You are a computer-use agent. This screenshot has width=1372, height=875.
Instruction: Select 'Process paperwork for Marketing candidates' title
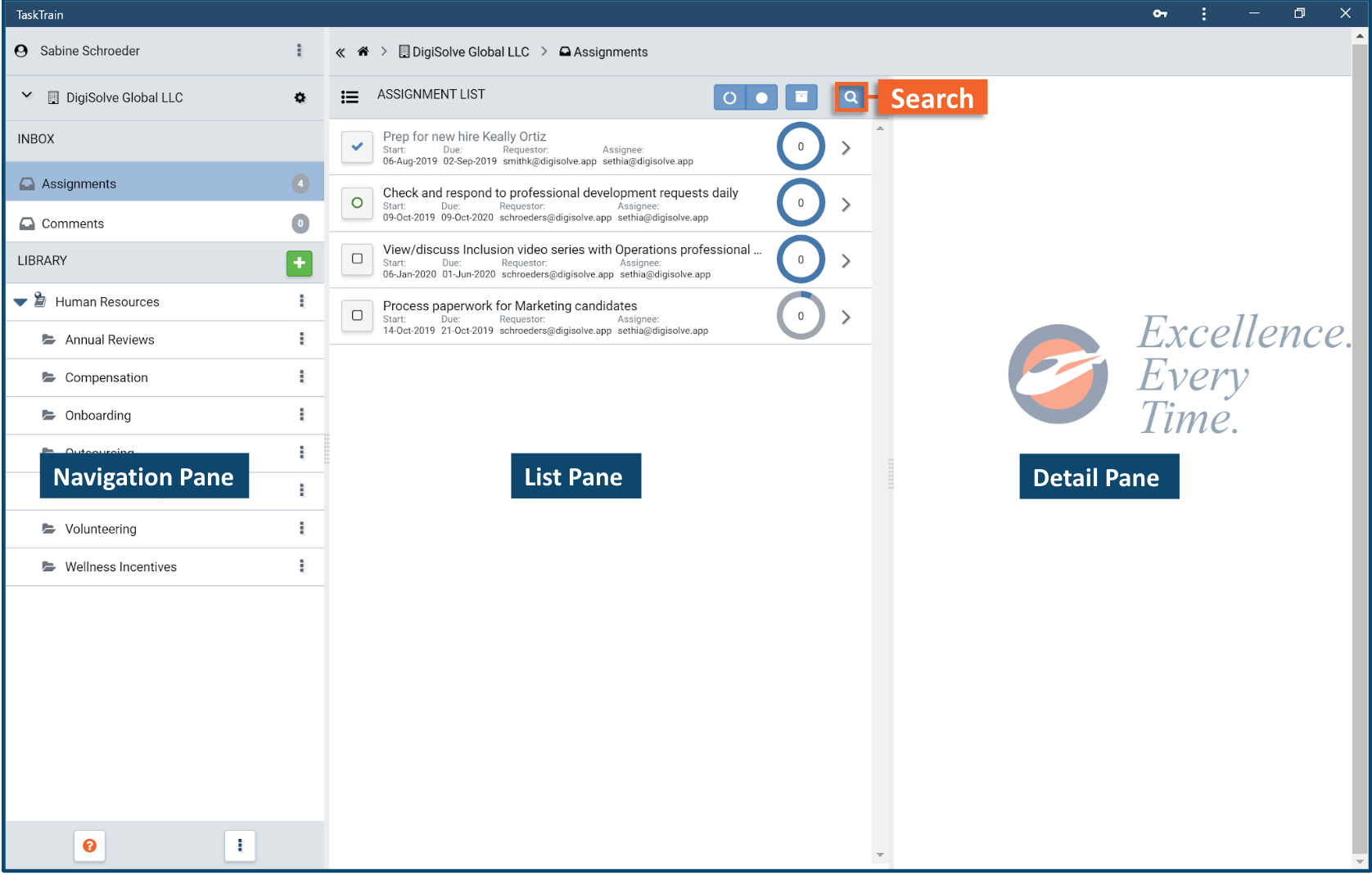click(510, 305)
